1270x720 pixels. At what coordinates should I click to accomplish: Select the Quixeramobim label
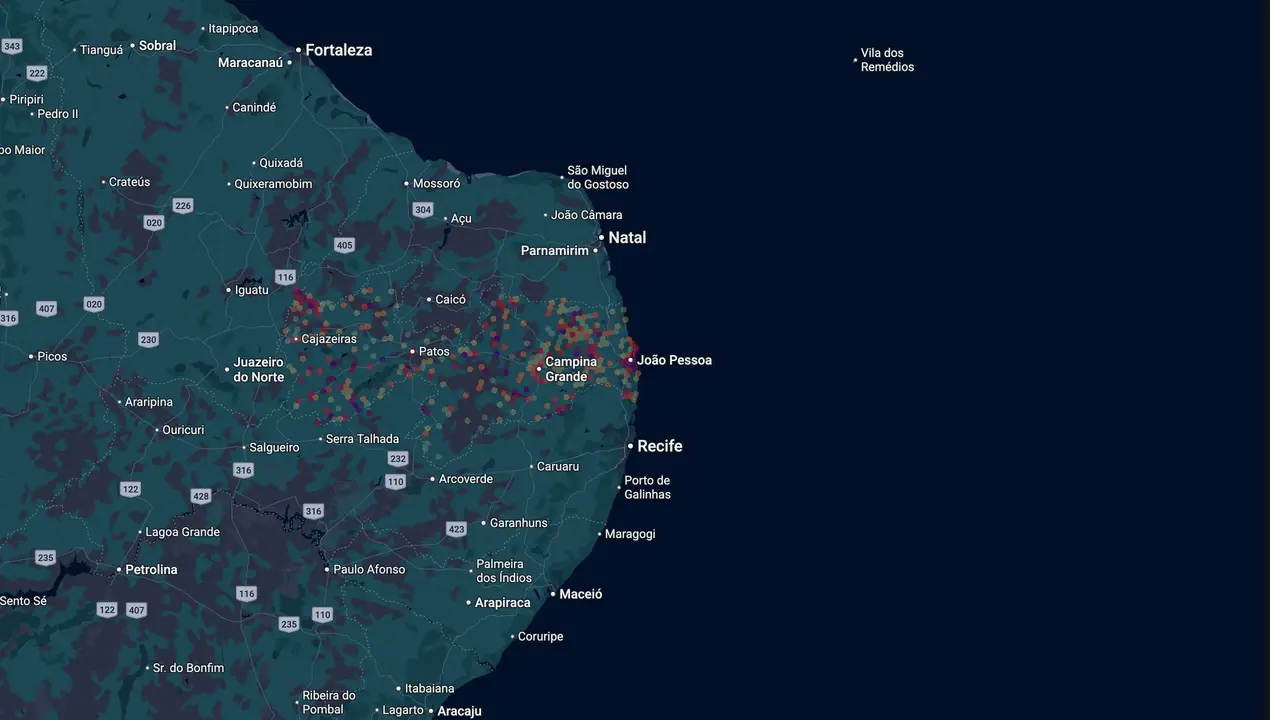point(273,184)
